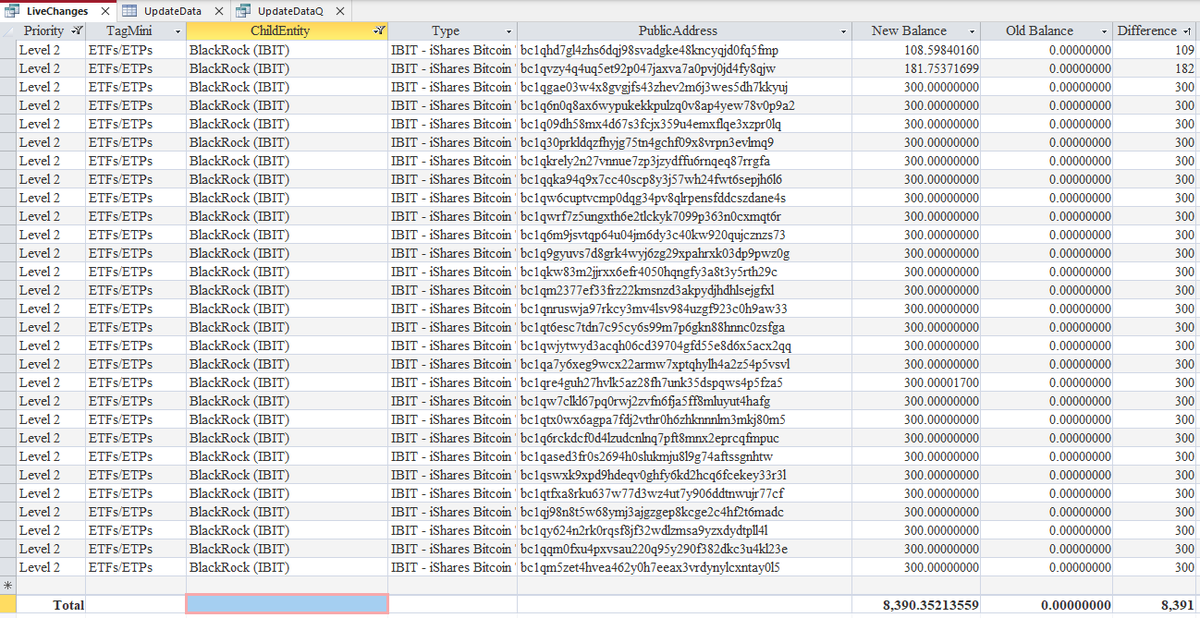Click address starting bc1qm5zet4hvea462y0h7
The height and width of the screenshot is (618, 1200).
pos(651,567)
